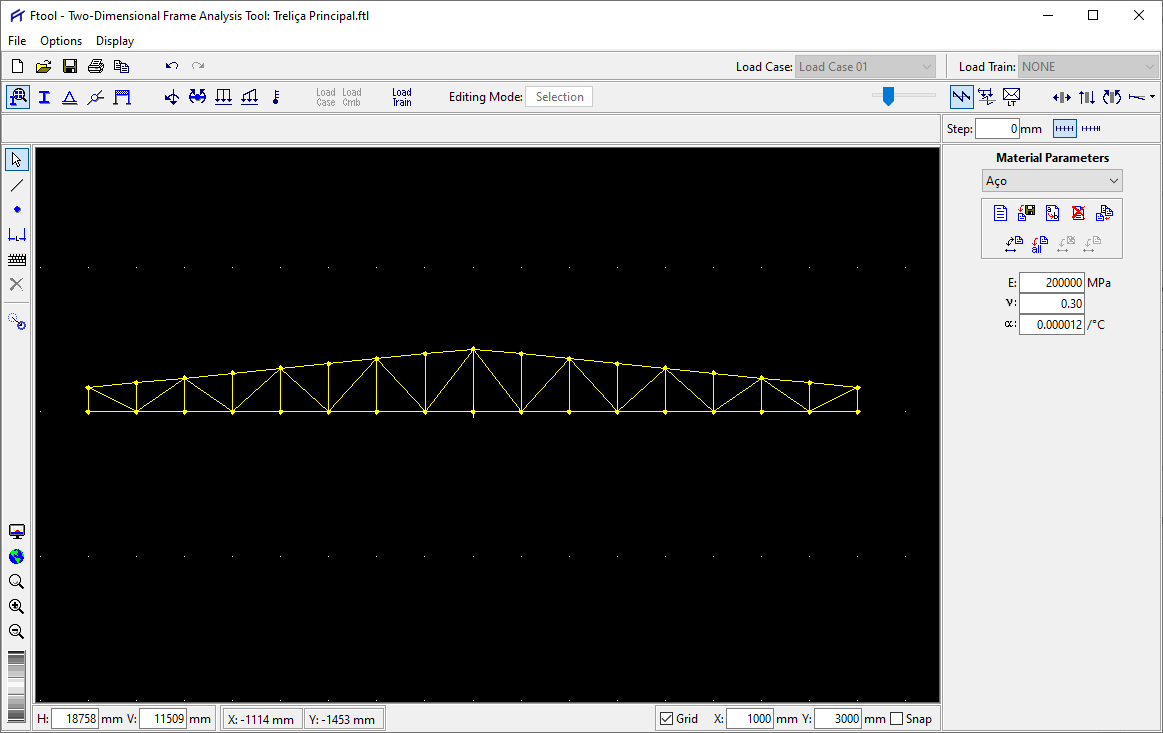Open the Options menu

pos(61,41)
